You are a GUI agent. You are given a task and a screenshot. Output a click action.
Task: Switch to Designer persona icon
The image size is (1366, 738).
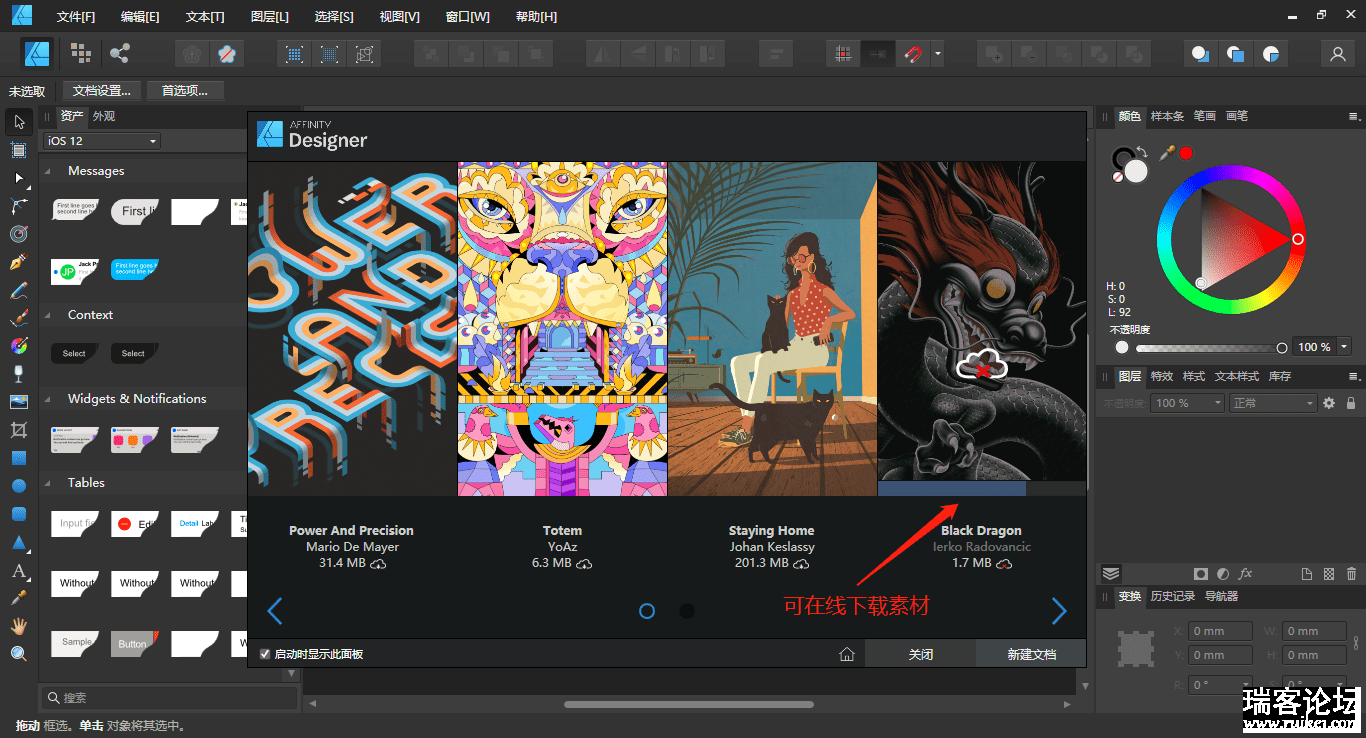click(38, 54)
